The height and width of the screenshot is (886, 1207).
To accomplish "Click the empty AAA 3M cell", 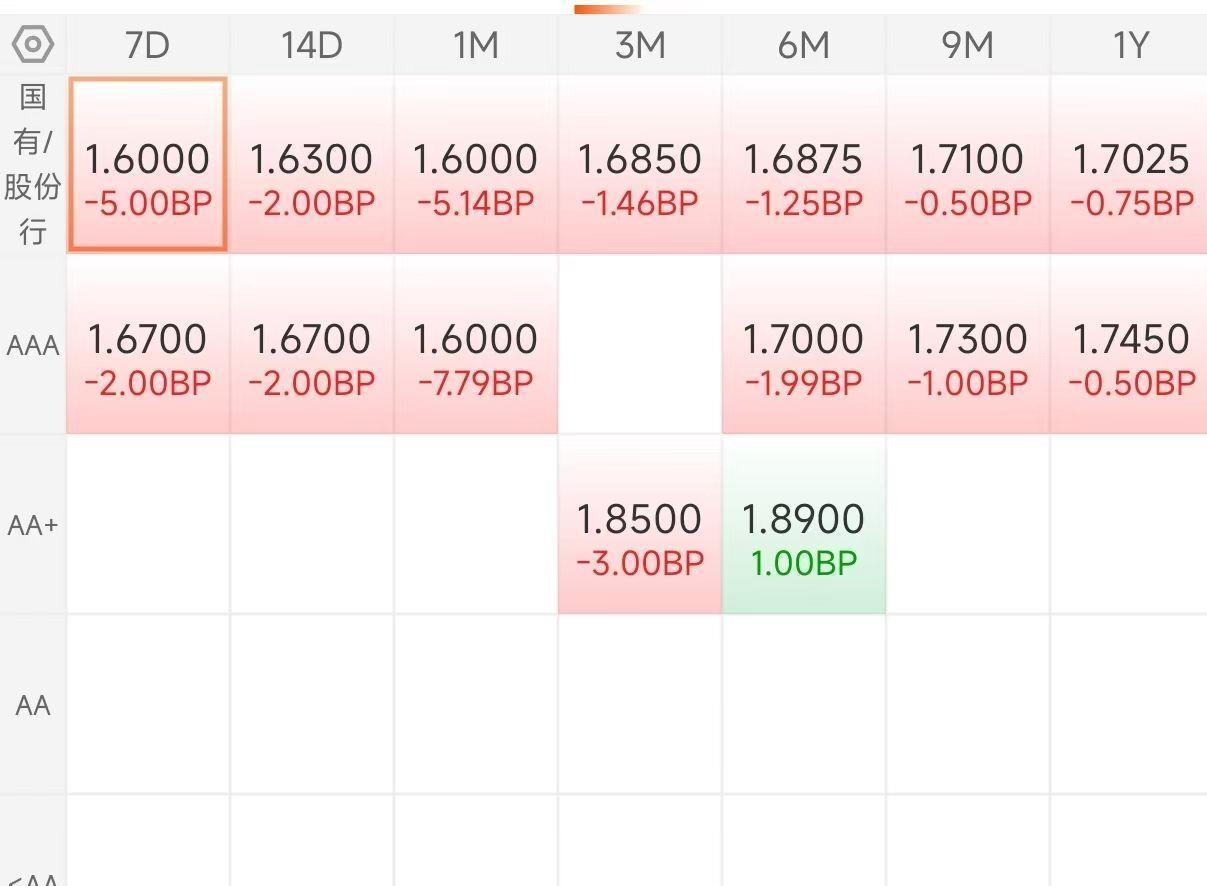I will pyautogui.click(x=640, y=346).
